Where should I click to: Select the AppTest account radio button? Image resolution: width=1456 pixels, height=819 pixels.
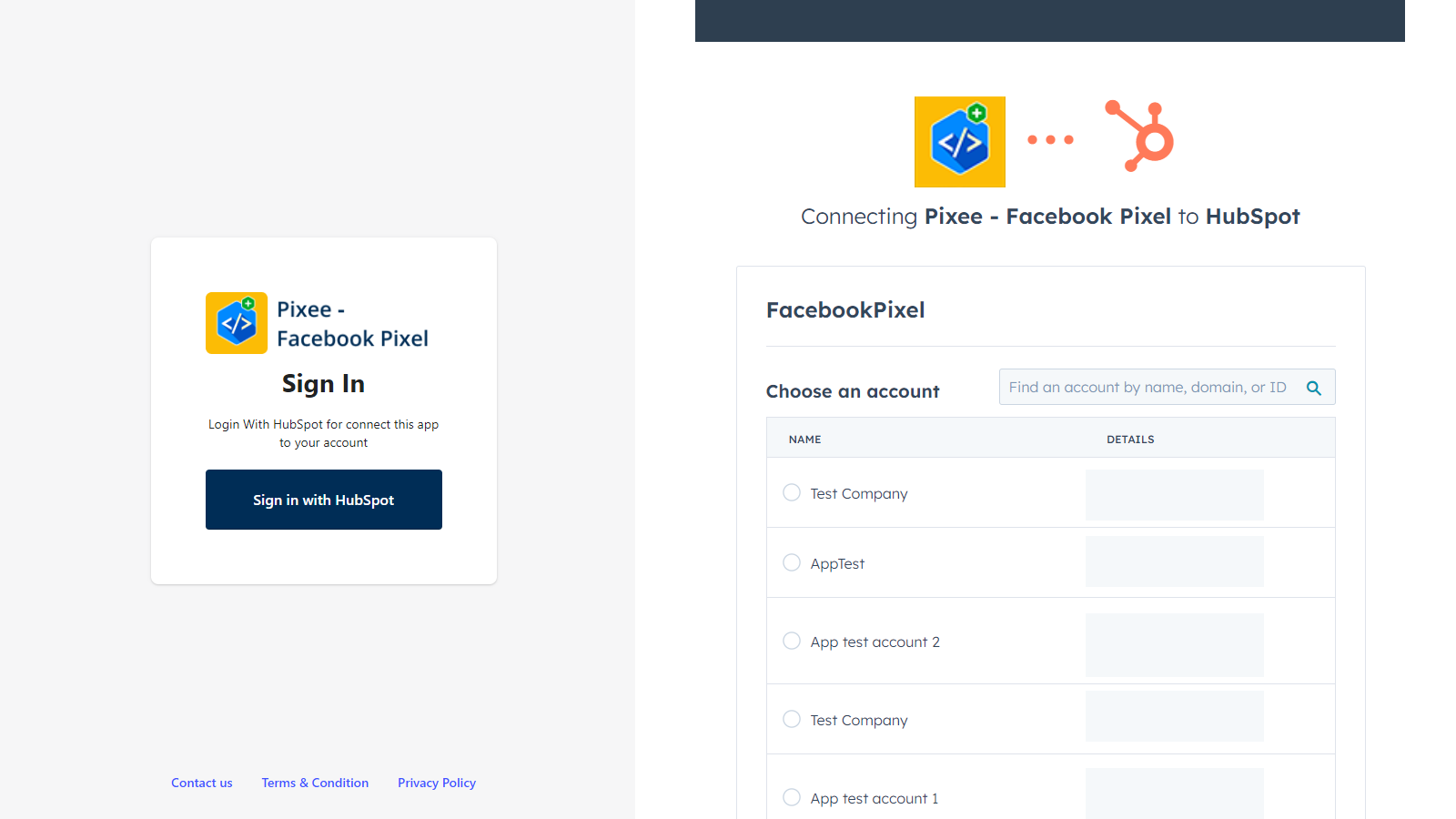point(791,562)
